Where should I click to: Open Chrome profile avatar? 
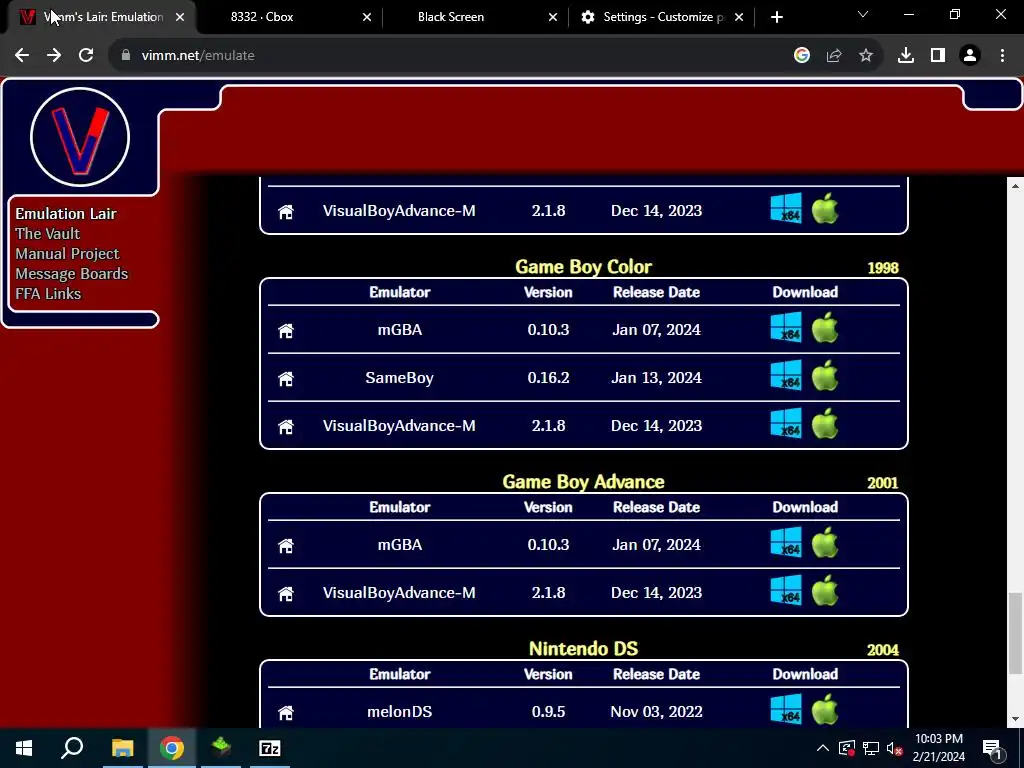click(x=970, y=56)
